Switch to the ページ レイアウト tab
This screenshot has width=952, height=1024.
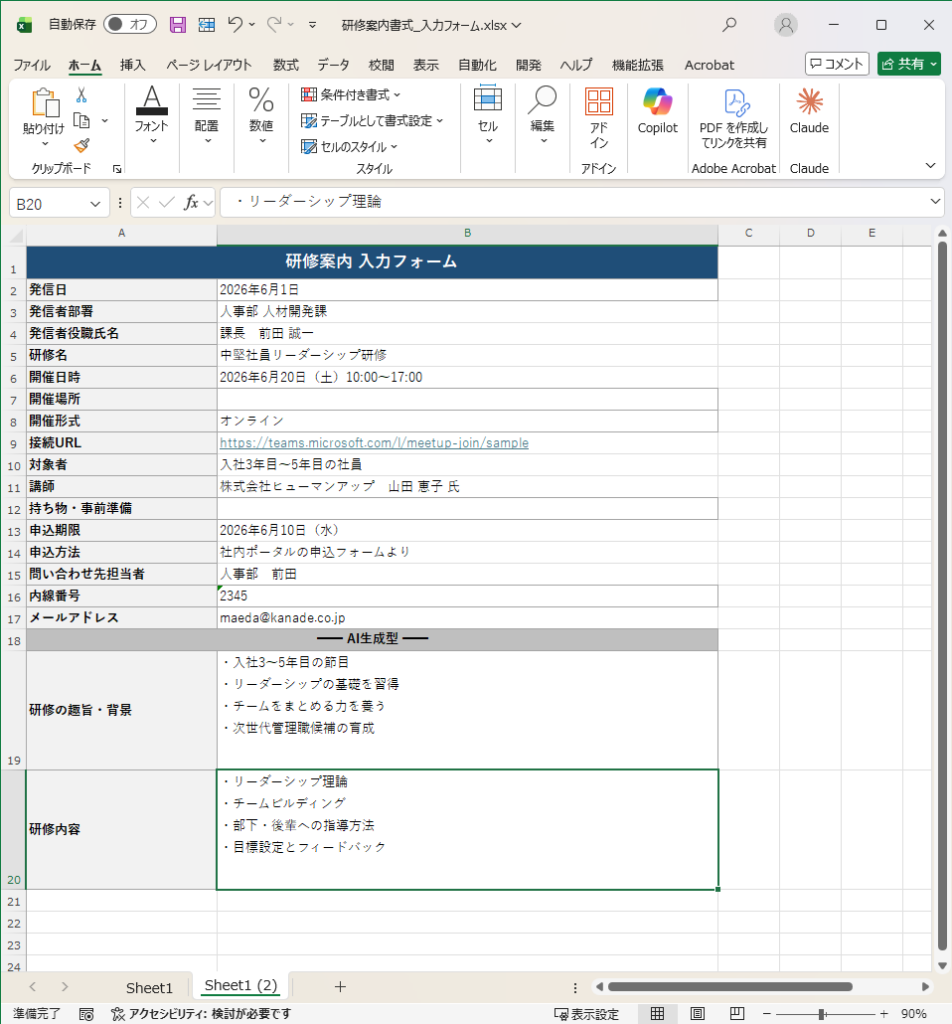(208, 65)
